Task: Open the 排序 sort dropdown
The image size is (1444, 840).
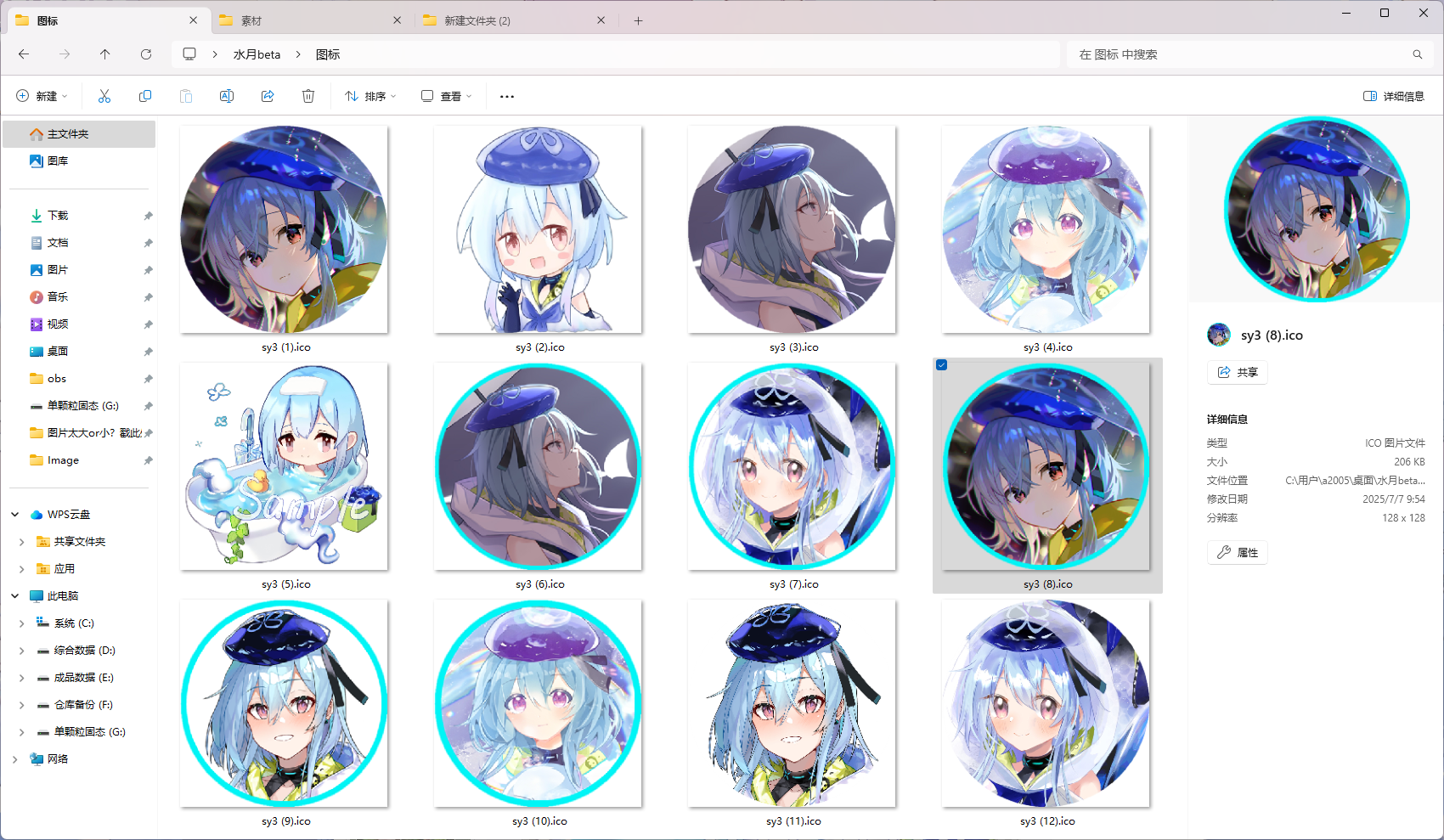Action: 370,96
